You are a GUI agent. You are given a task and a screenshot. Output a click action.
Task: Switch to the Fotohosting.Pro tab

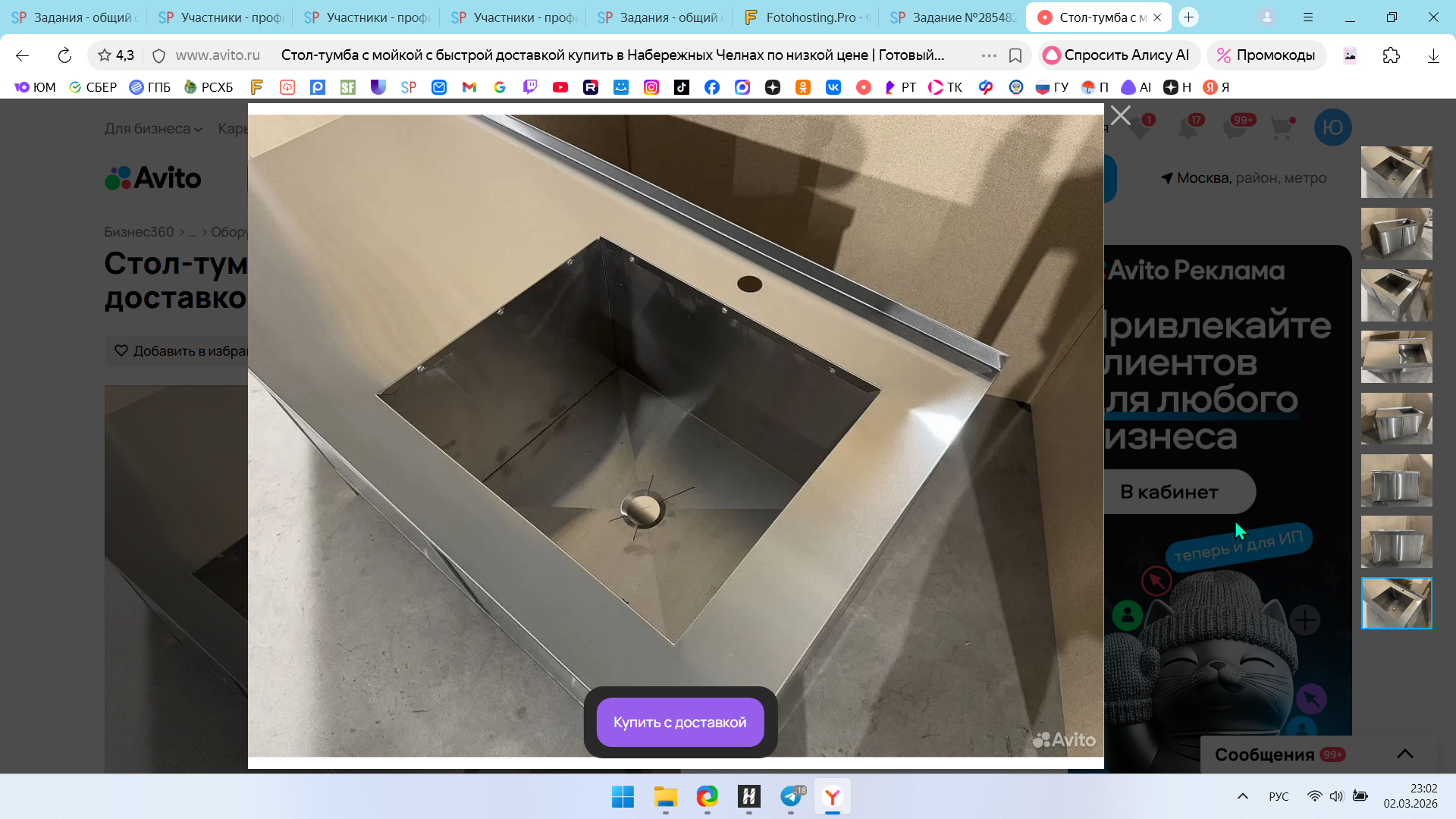[808, 17]
